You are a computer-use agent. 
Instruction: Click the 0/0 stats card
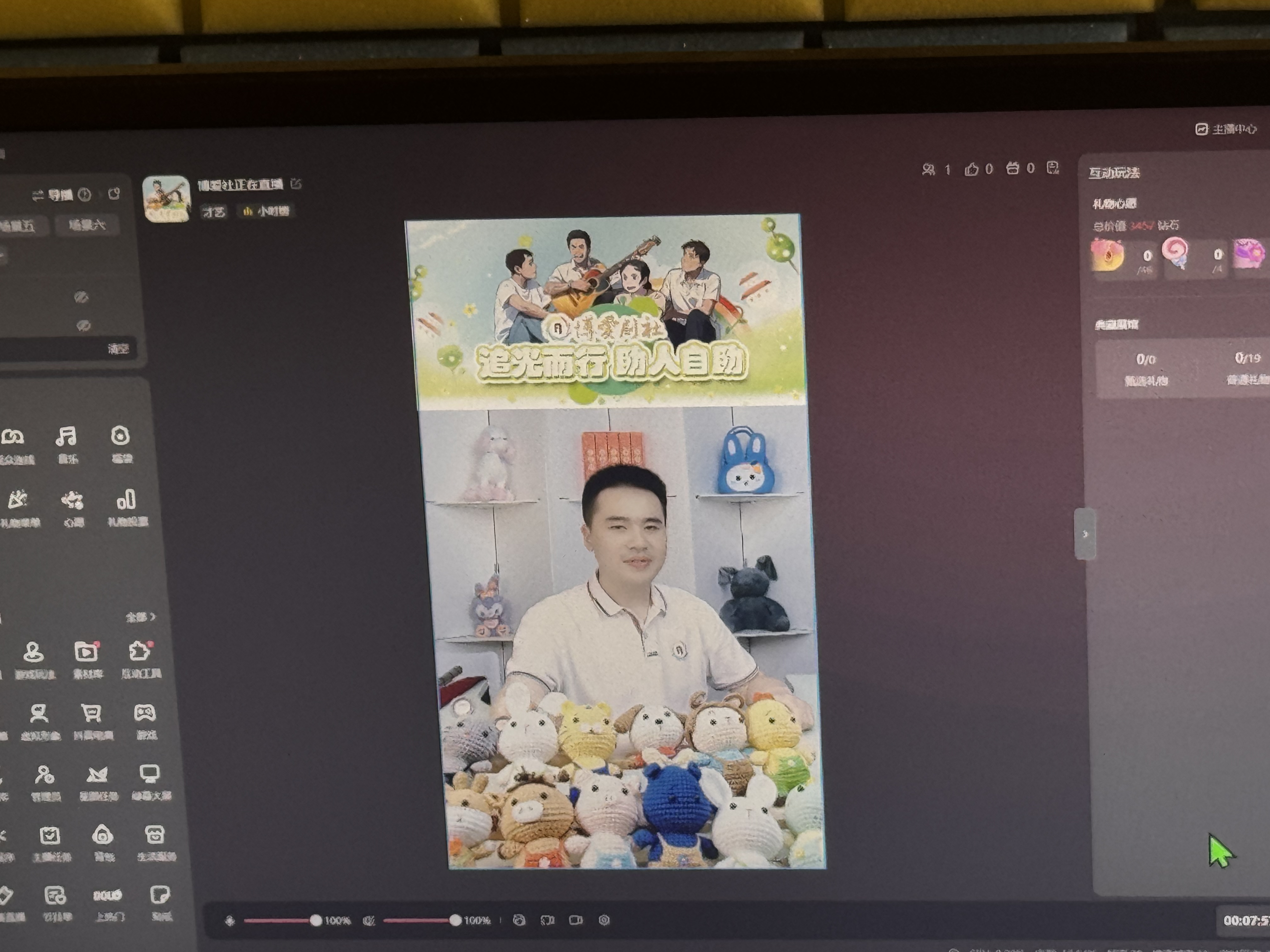point(1146,368)
